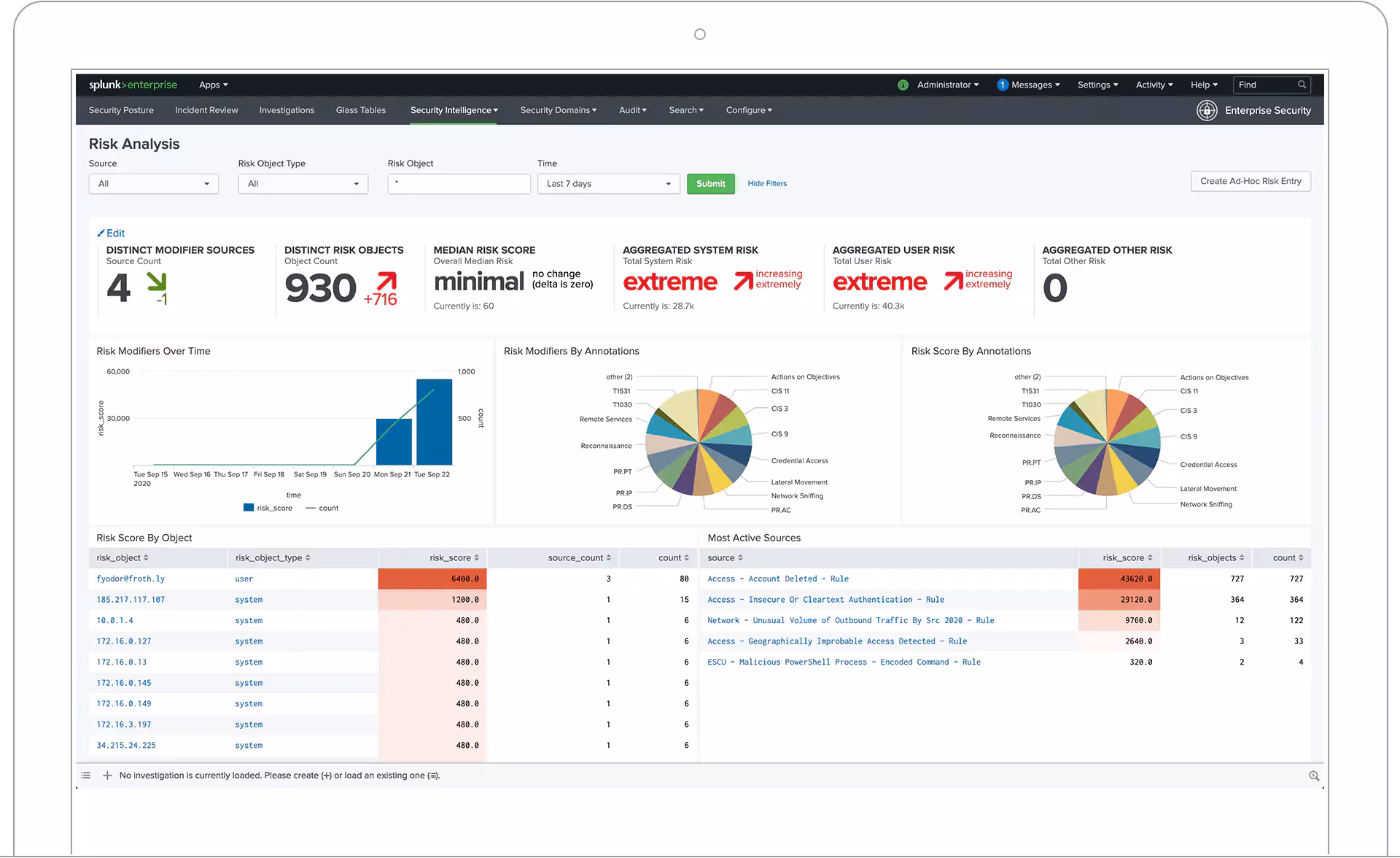1400x858 pixels.
Task: Toggle risk_score legend in Risk Modifiers chart
Action: tap(268, 508)
